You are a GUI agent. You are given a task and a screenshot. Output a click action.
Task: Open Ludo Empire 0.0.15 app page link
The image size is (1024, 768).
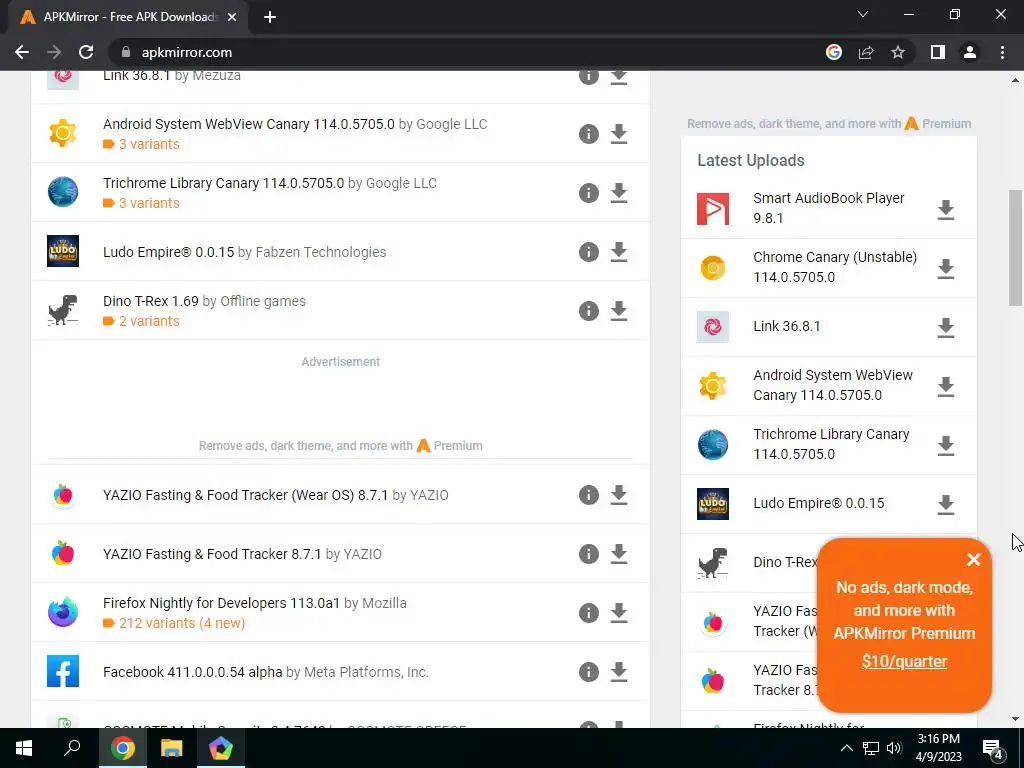click(168, 252)
